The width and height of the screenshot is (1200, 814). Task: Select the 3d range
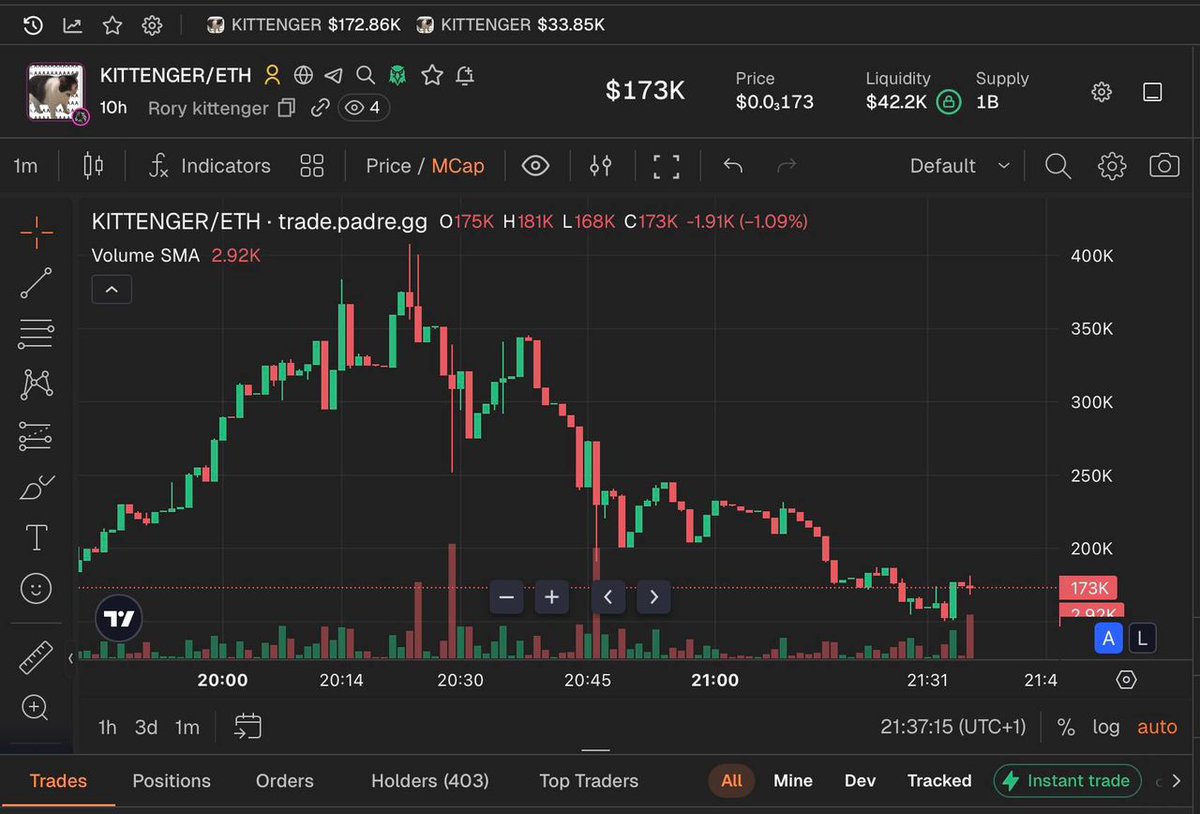pos(146,727)
